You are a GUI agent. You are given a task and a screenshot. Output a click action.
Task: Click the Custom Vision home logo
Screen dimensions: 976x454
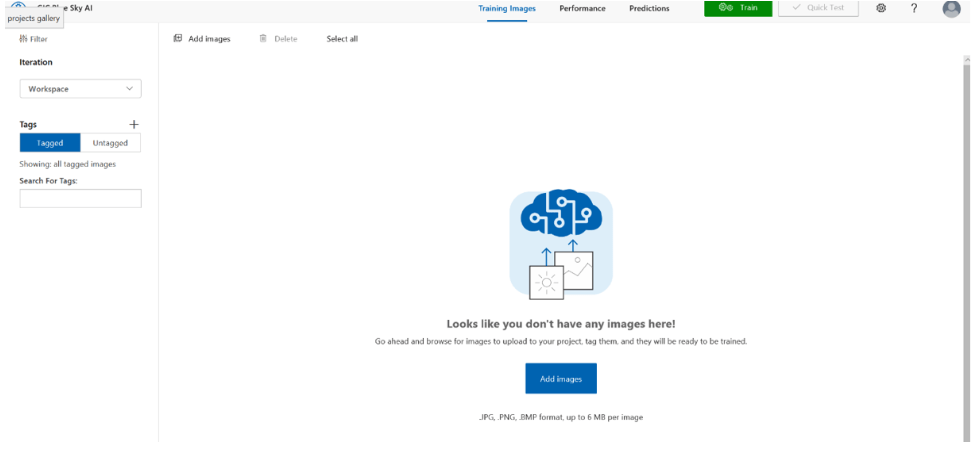click(18, 5)
